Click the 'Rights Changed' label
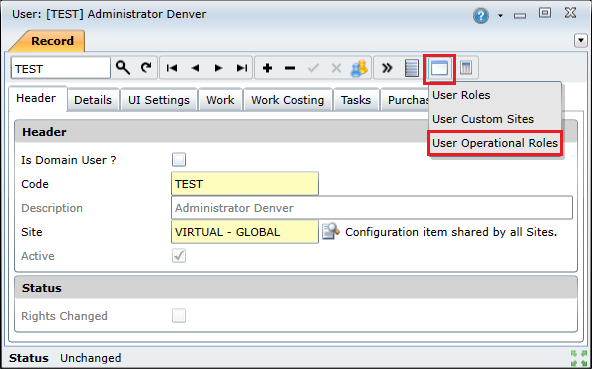Viewport: 592px width, 369px height. (64, 316)
